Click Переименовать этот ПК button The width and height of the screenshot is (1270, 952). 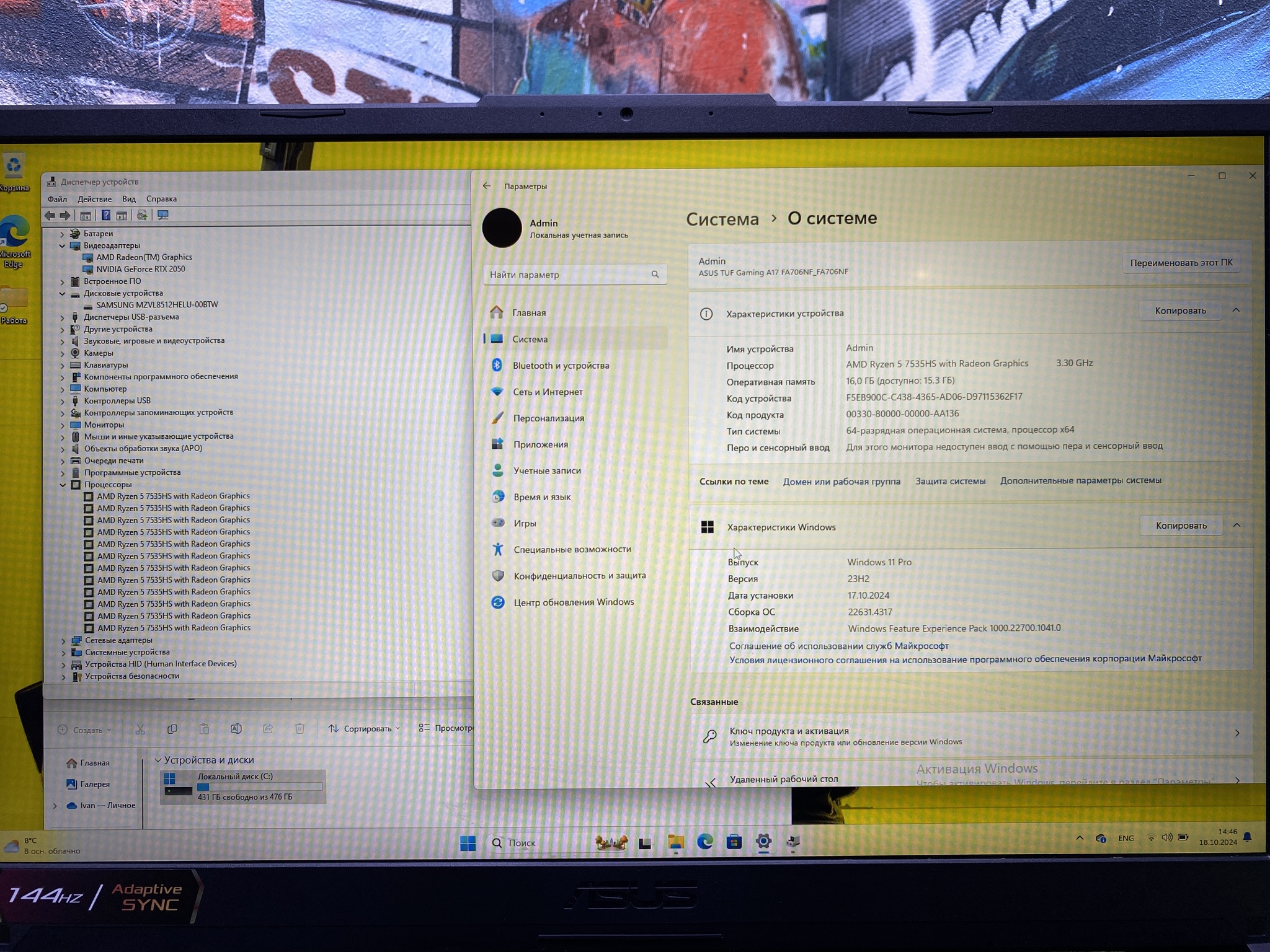click(1181, 263)
